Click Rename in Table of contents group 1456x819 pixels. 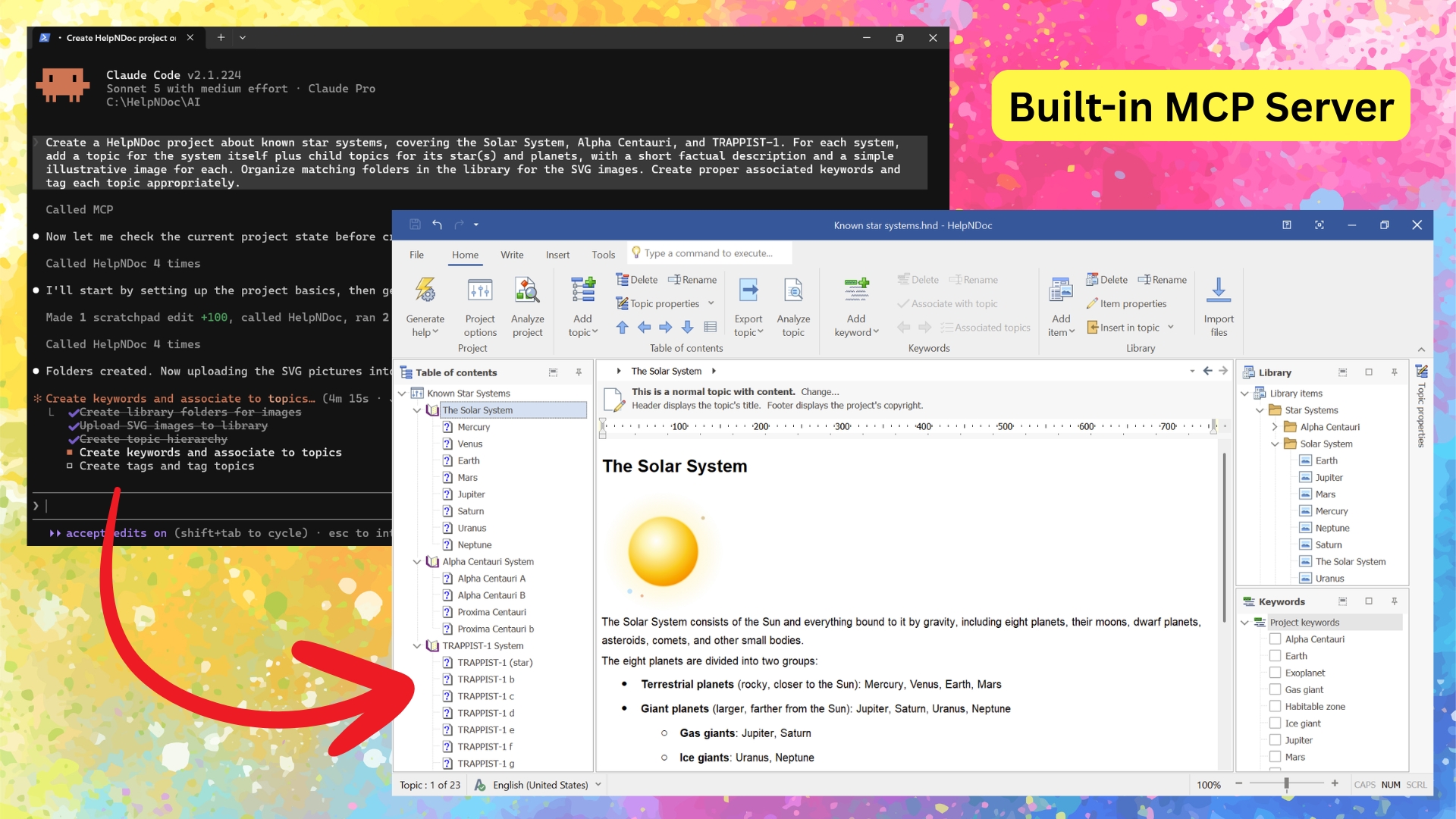[692, 280]
